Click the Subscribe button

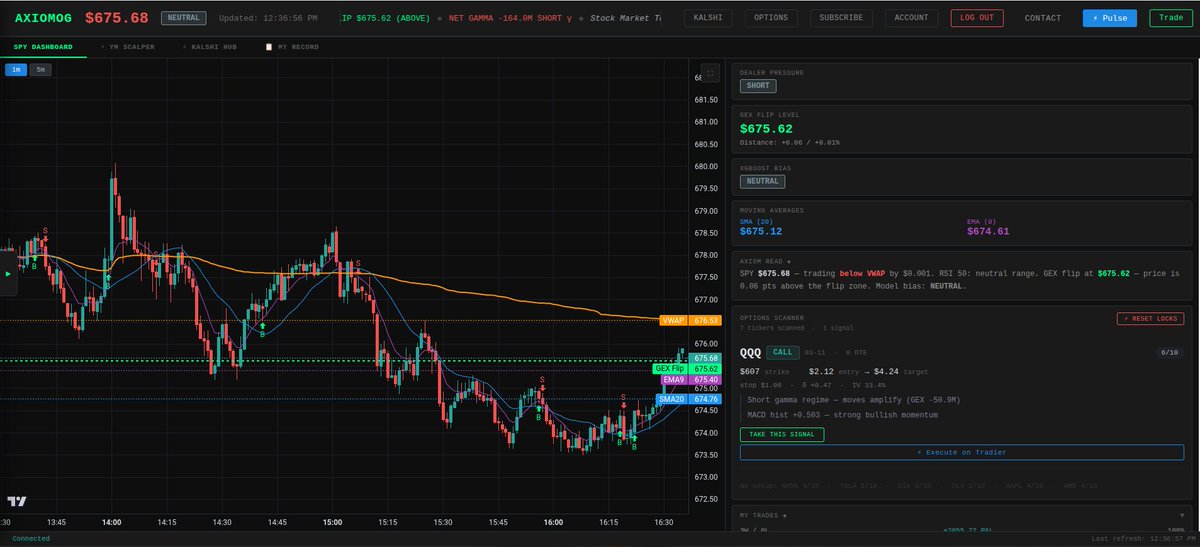click(x=840, y=18)
